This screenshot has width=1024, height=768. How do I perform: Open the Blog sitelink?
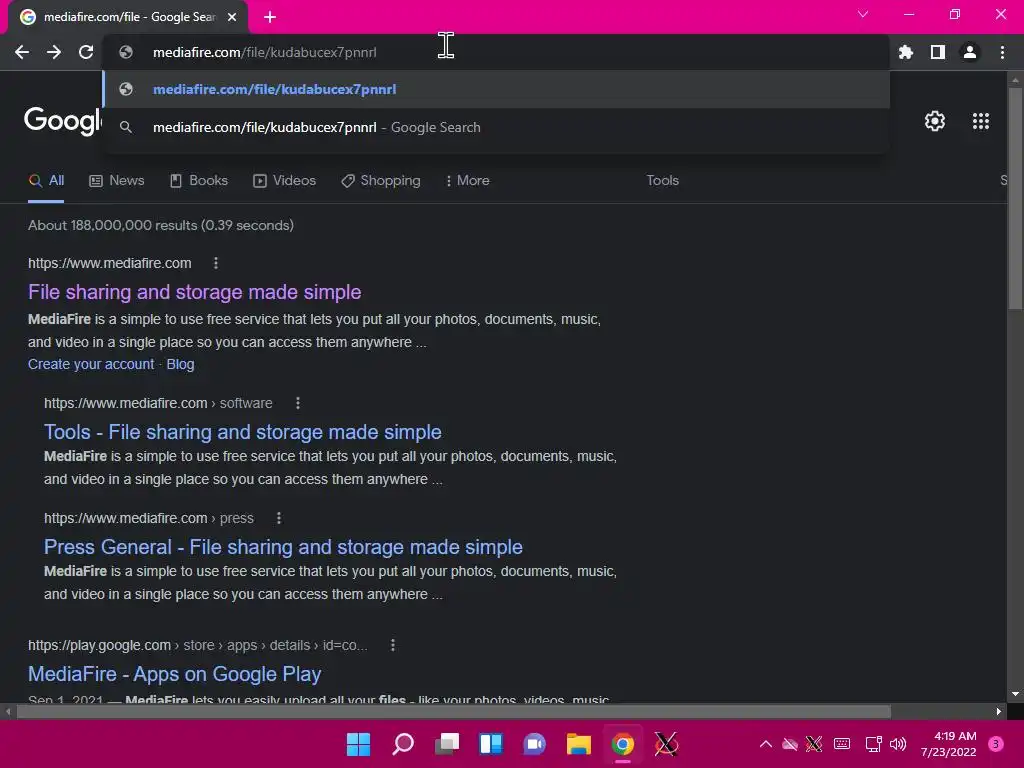(180, 364)
